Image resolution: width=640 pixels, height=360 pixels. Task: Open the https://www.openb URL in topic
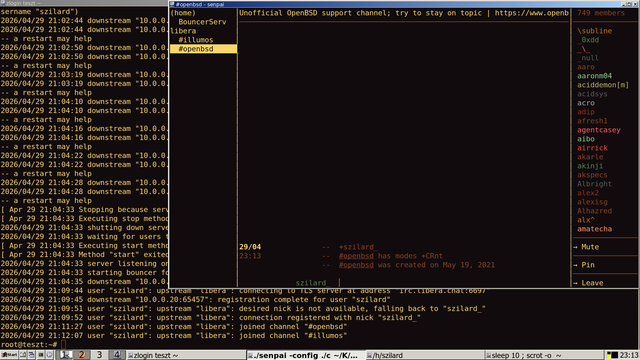531,13
